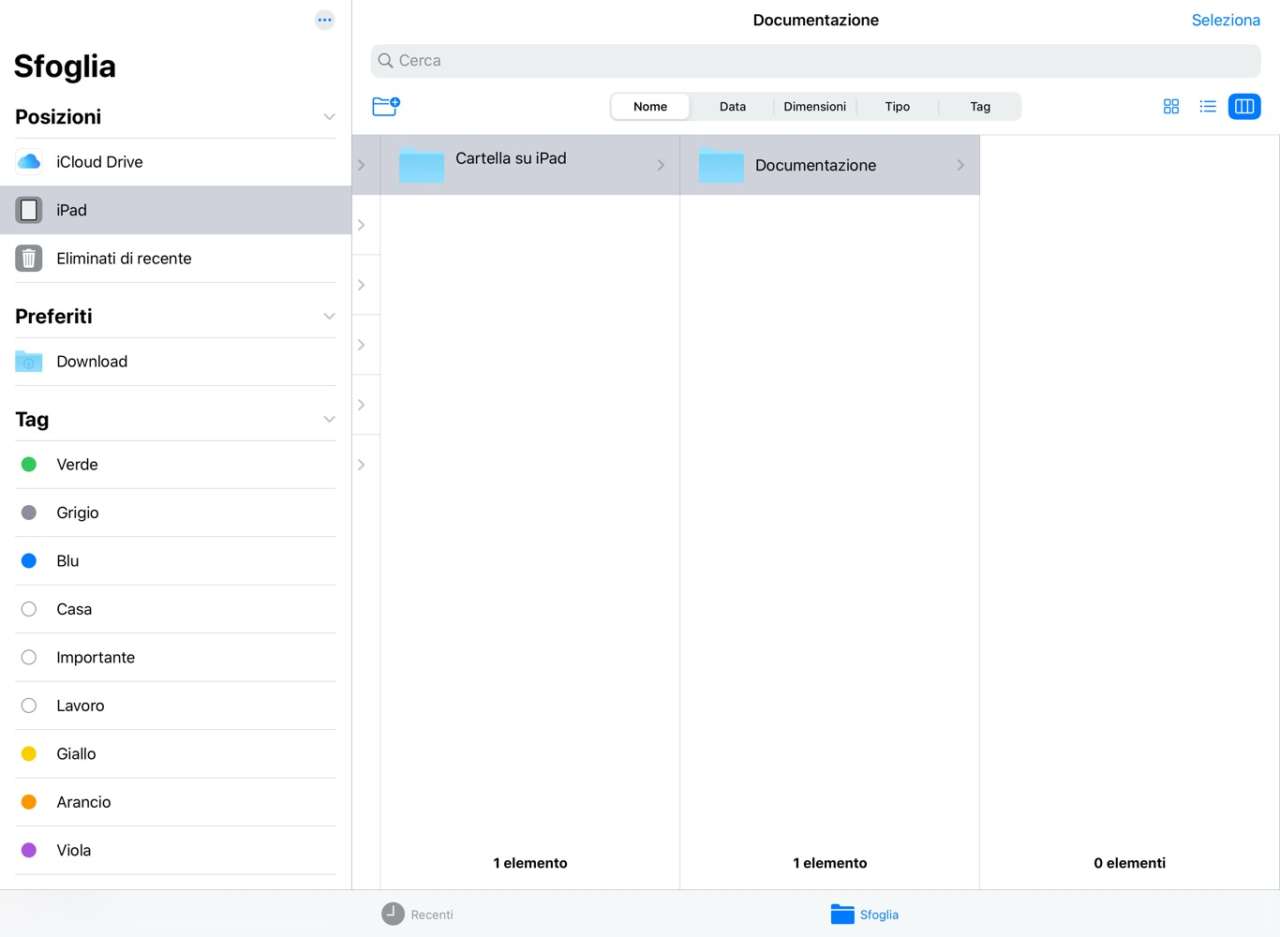Click the Sfoglia folder icon in tab bar
1280x937 pixels.
pos(843,914)
